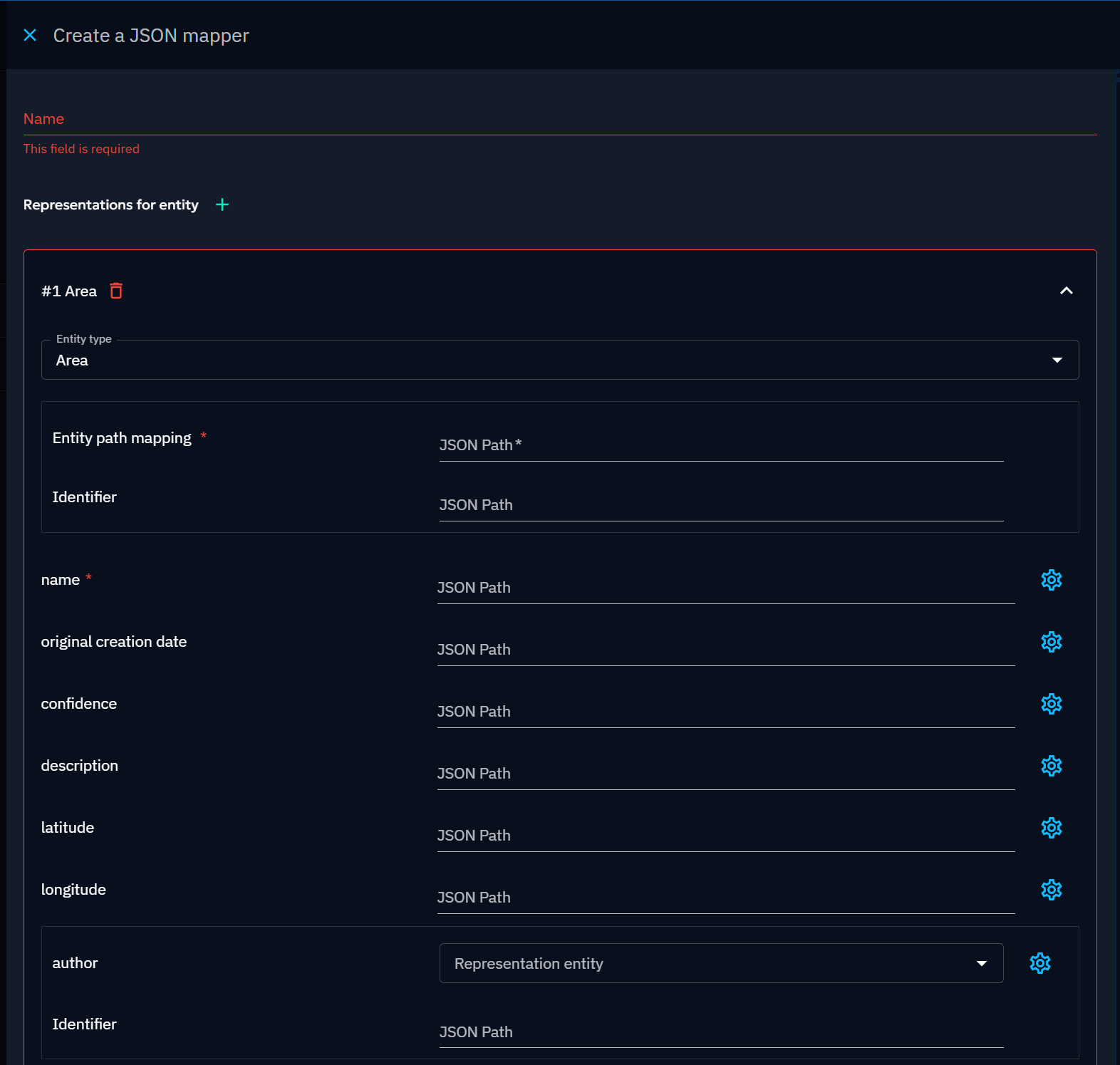Open settings gear for latitude attribute
The width and height of the screenshot is (1120, 1065).
(1051, 828)
